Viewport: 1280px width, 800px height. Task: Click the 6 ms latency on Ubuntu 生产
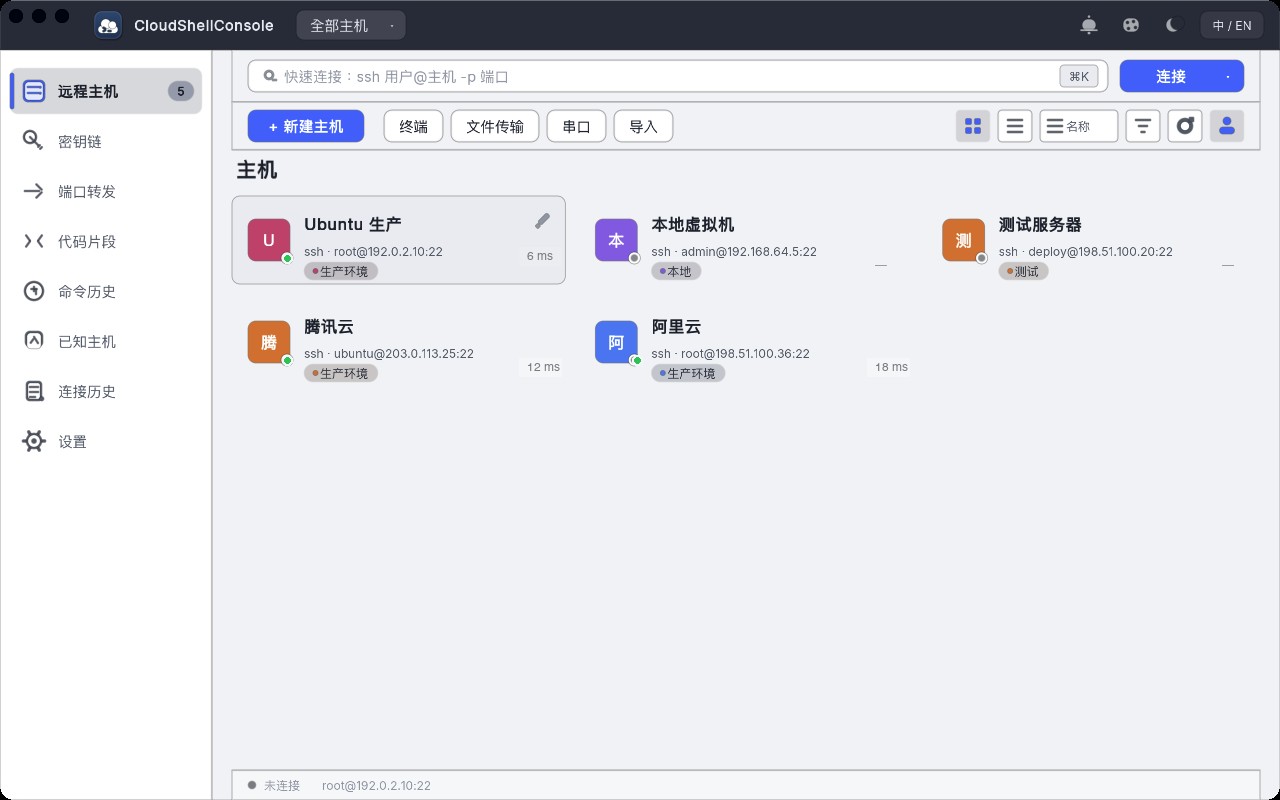540,256
